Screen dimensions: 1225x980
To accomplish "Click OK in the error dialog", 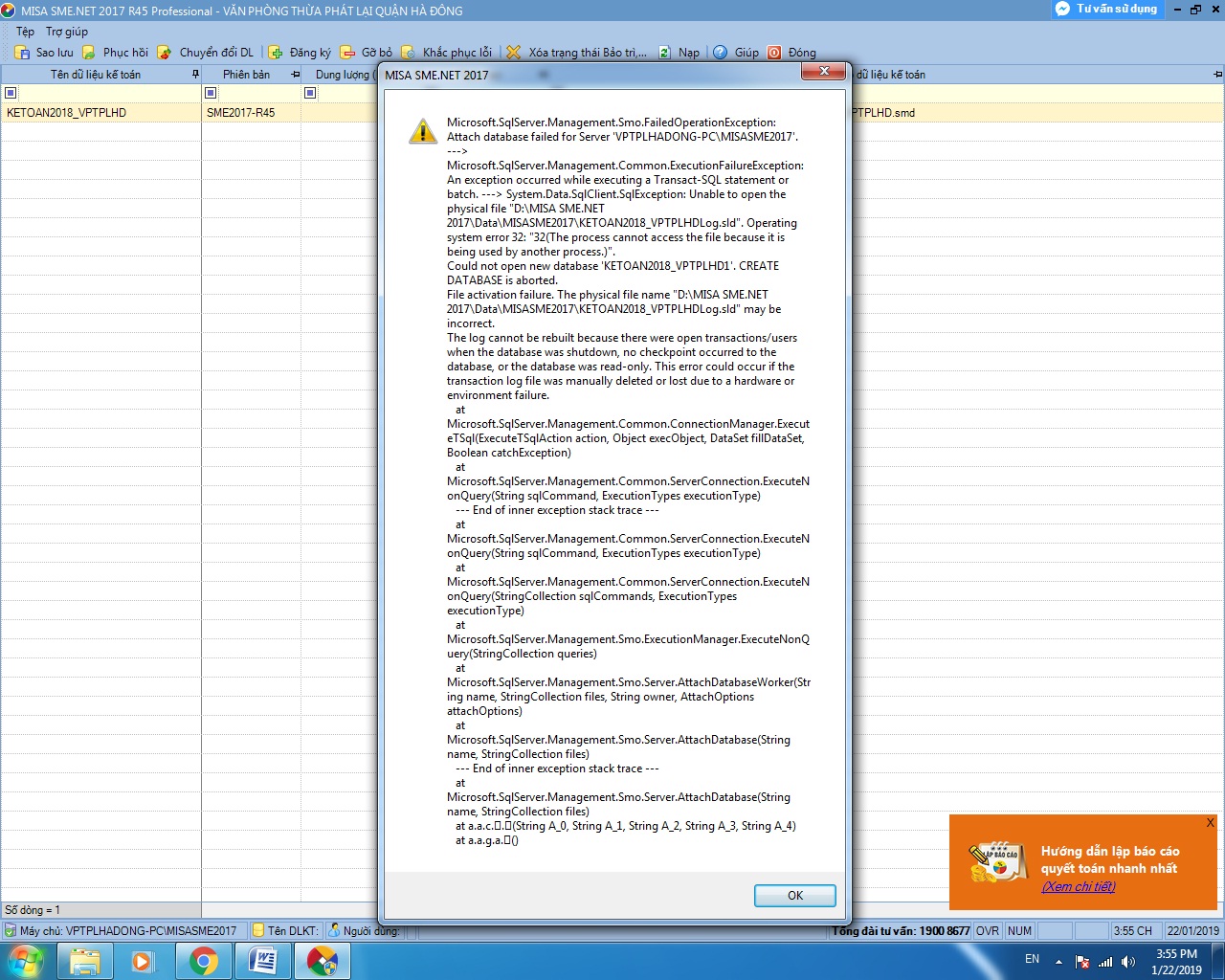I will pyautogui.click(x=795, y=896).
